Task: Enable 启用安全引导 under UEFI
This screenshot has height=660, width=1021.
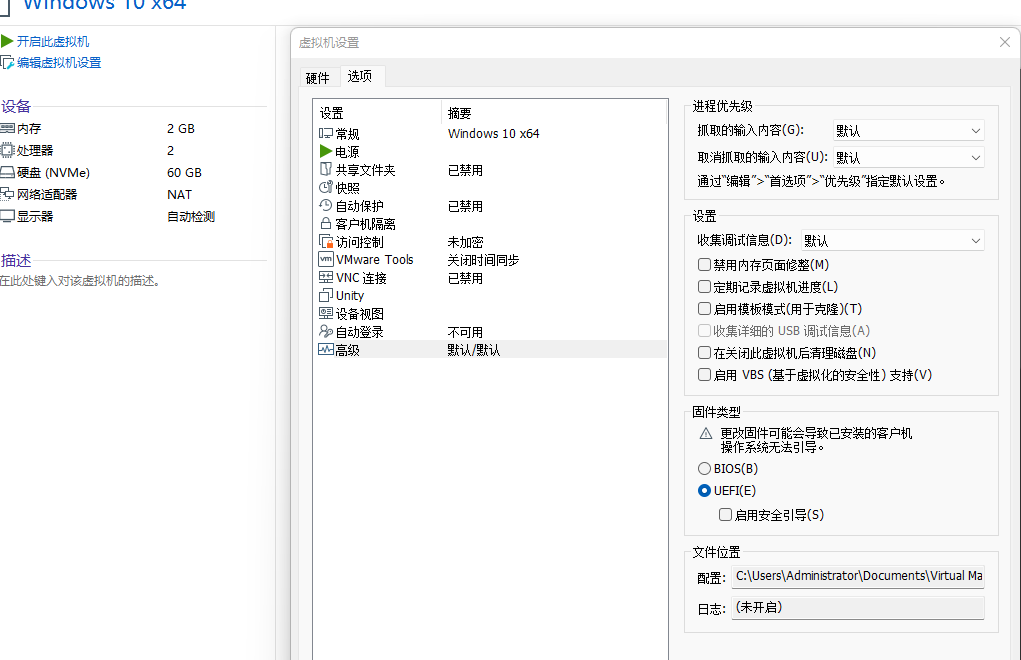Action: click(725, 514)
